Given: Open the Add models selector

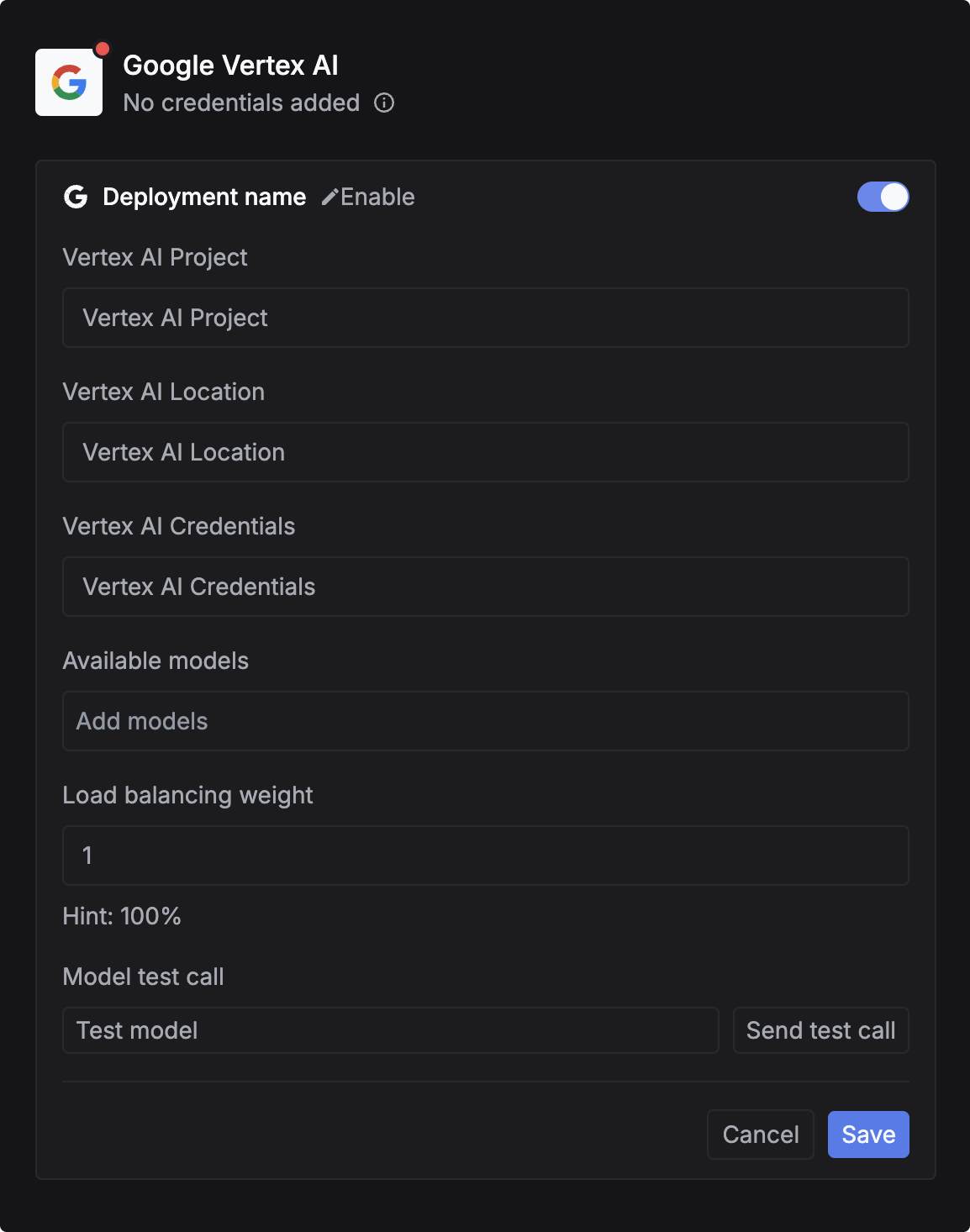Looking at the screenshot, I should coord(485,721).
